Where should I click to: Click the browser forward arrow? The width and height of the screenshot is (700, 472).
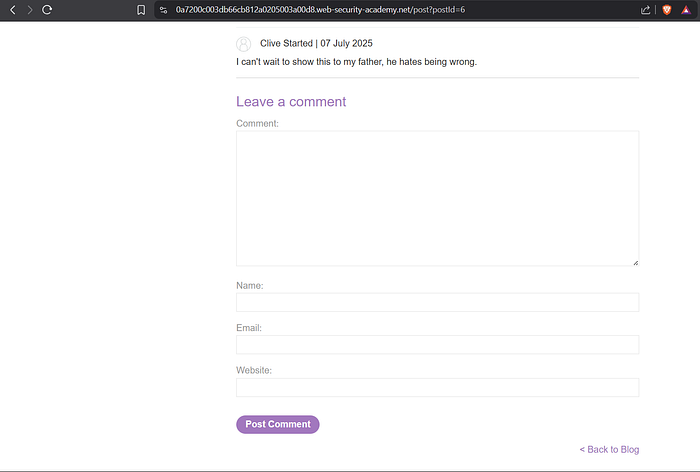click(x=29, y=9)
